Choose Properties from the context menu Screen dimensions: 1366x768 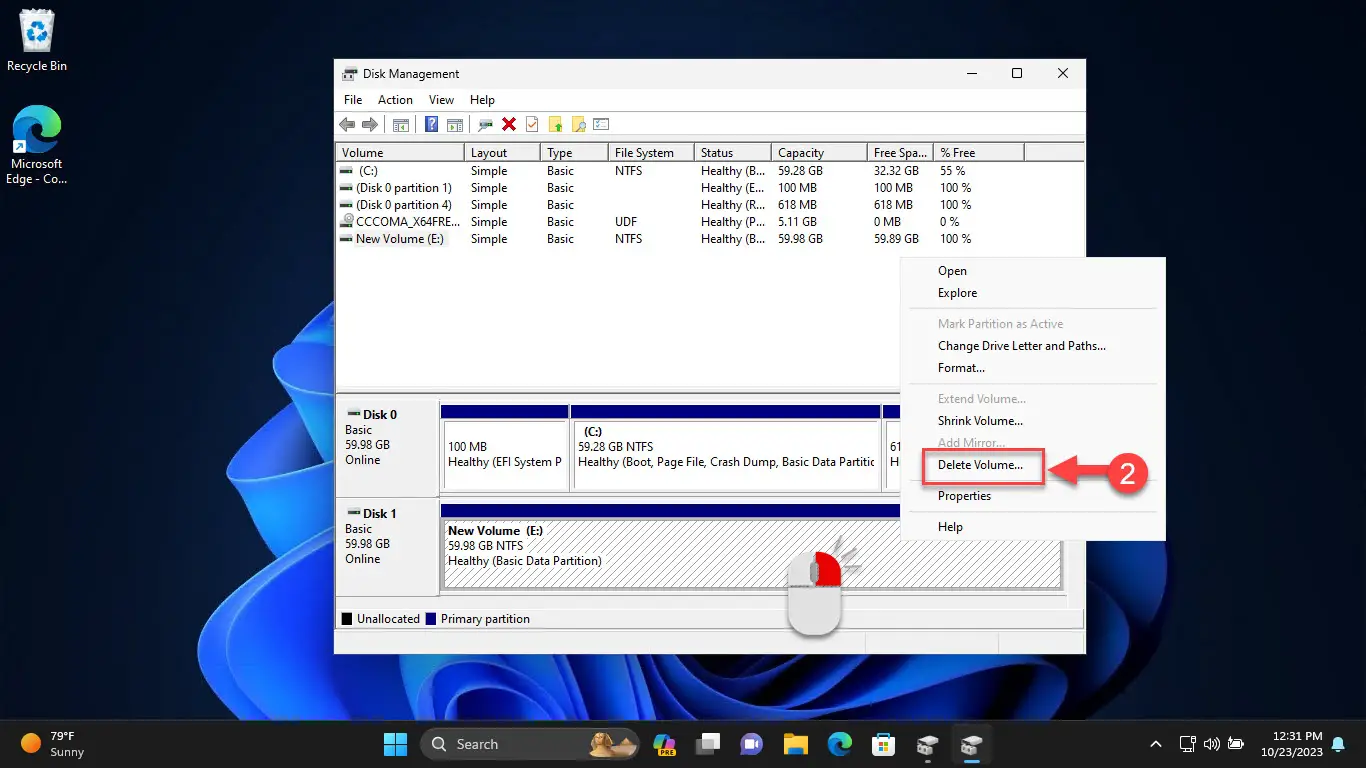coord(1033,496)
